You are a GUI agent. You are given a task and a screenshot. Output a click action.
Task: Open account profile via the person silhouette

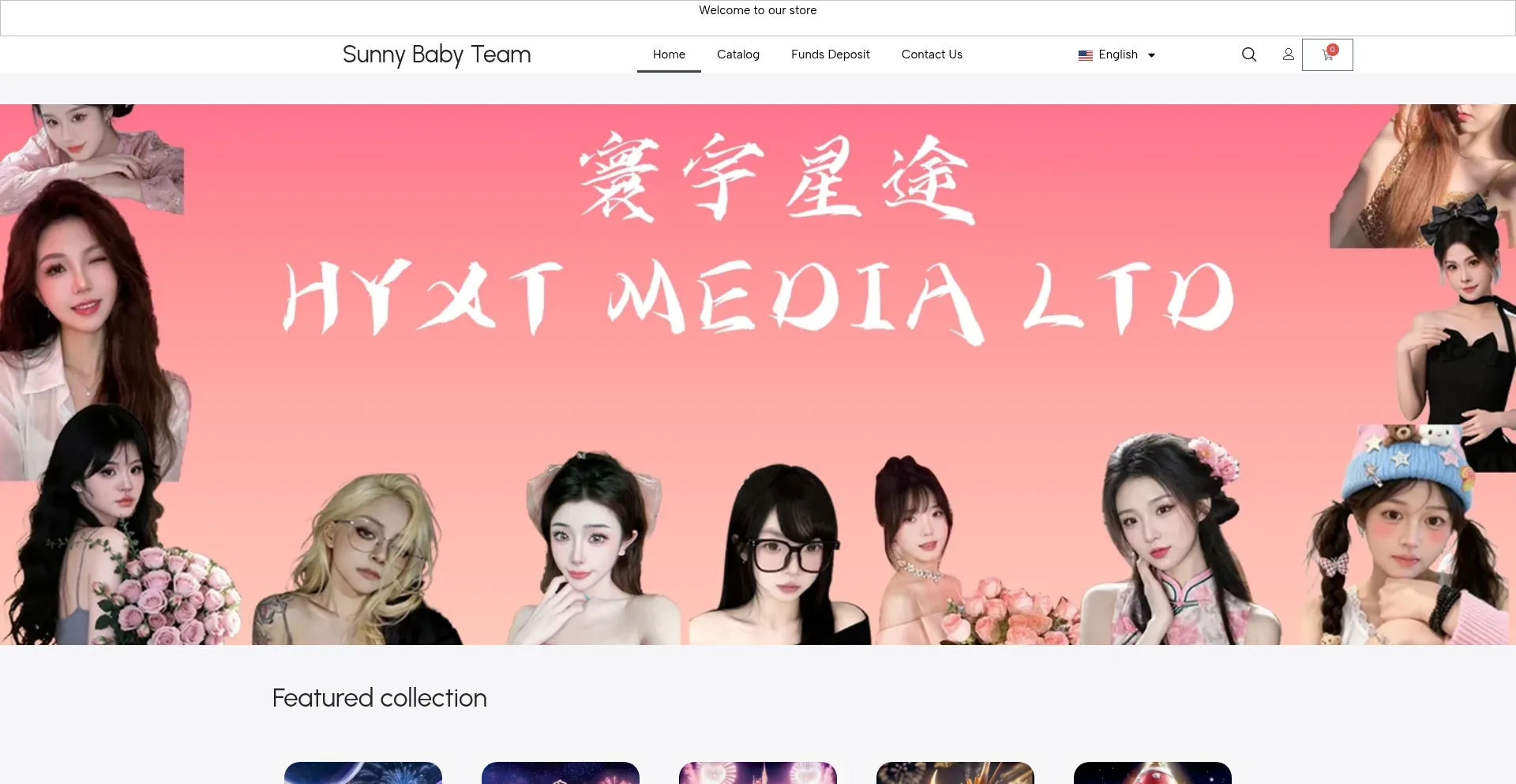click(x=1289, y=54)
